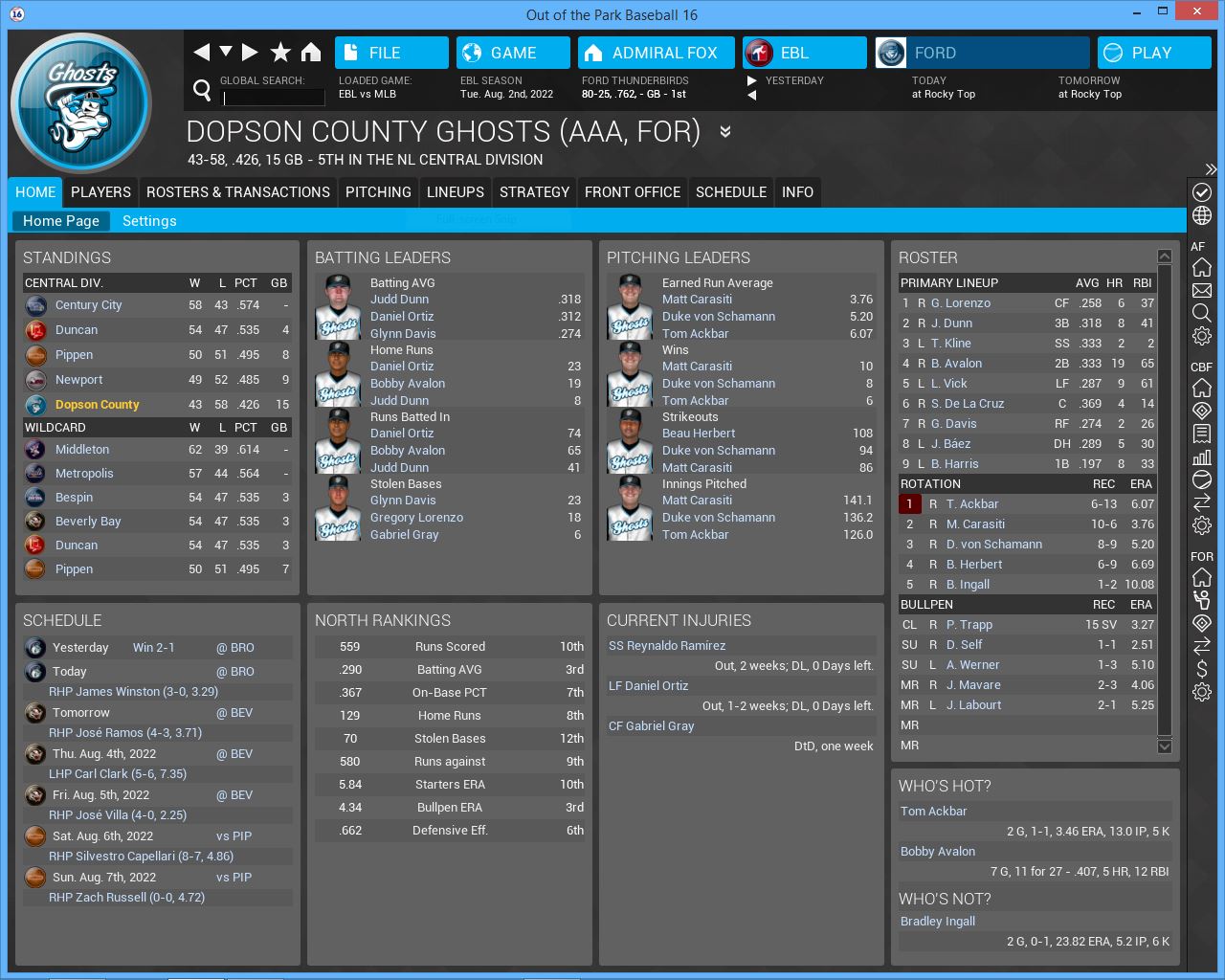Viewport: 1225px width, 980px height.
Task: Click the bookmarks star icon
Action: pos(280,53)
